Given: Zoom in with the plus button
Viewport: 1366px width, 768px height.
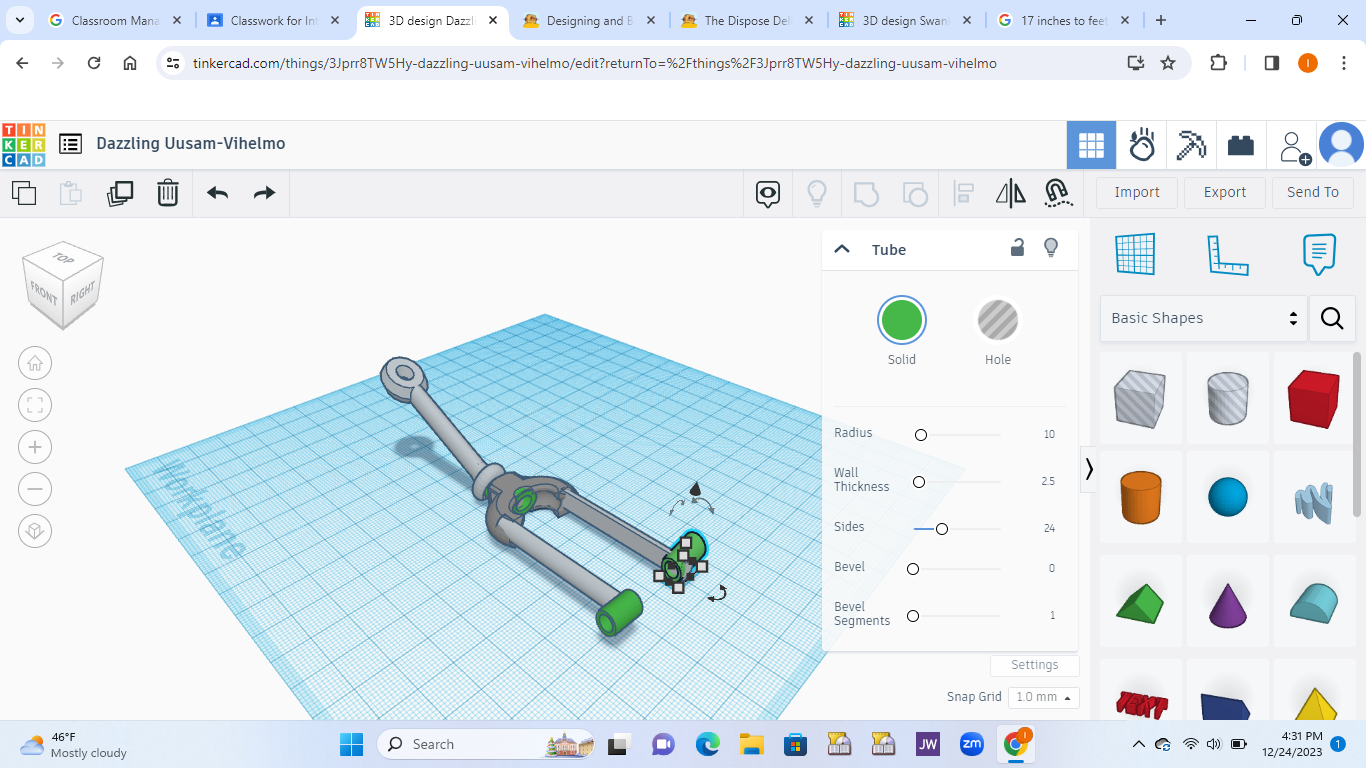Looking at the screenshot, I should [x=35, y=447].
